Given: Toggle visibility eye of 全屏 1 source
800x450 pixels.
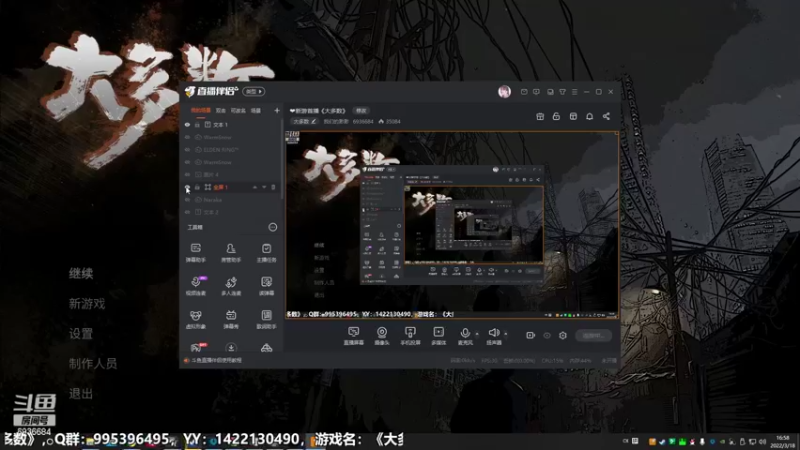Looking at the screenshot, I should point(187,187).
